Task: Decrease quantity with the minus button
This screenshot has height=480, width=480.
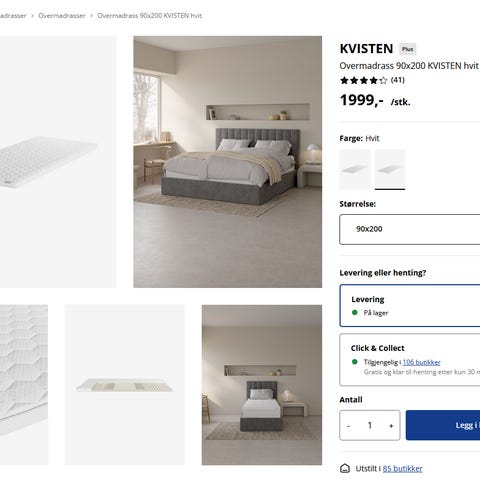Action: click(x=349, y=426)
